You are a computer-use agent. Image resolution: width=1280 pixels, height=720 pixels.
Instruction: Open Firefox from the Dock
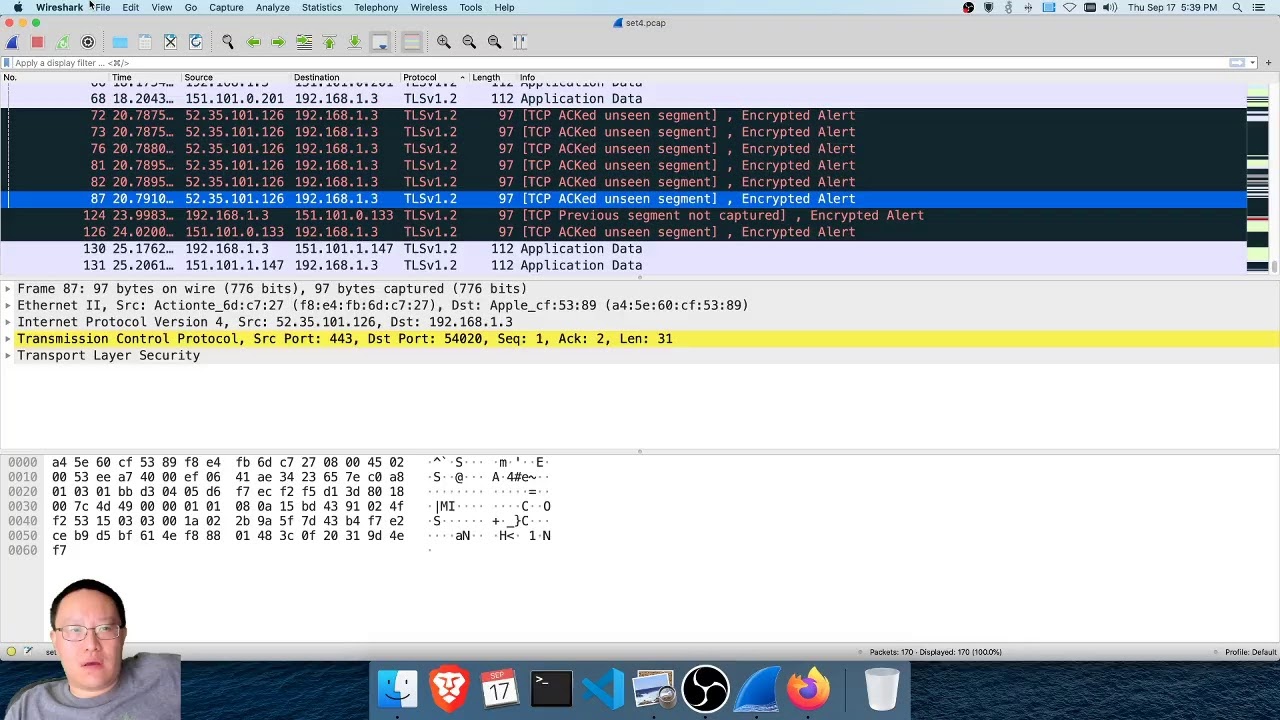click(x=808, y=689)
